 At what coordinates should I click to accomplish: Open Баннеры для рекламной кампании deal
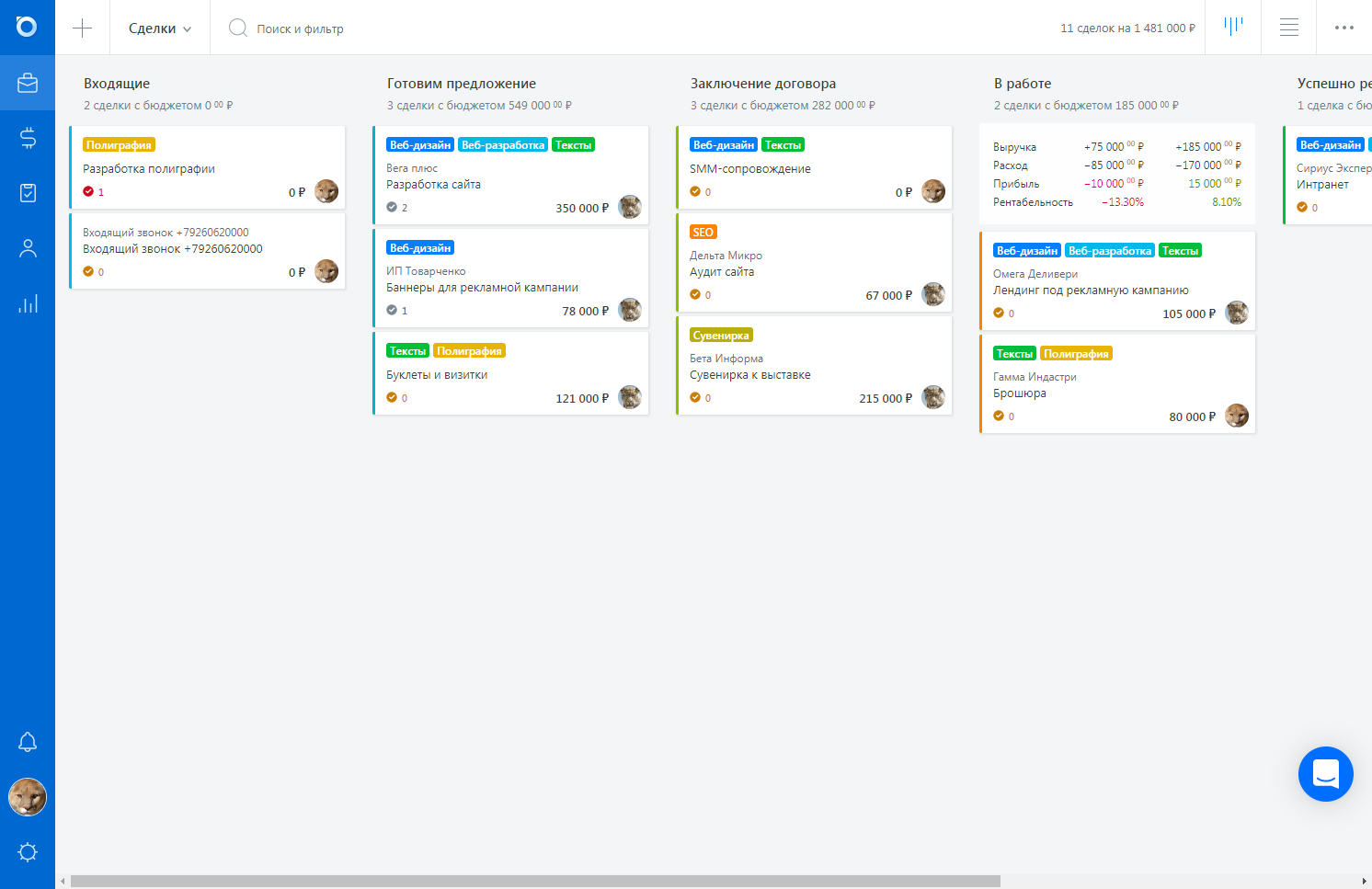(482, 288)
